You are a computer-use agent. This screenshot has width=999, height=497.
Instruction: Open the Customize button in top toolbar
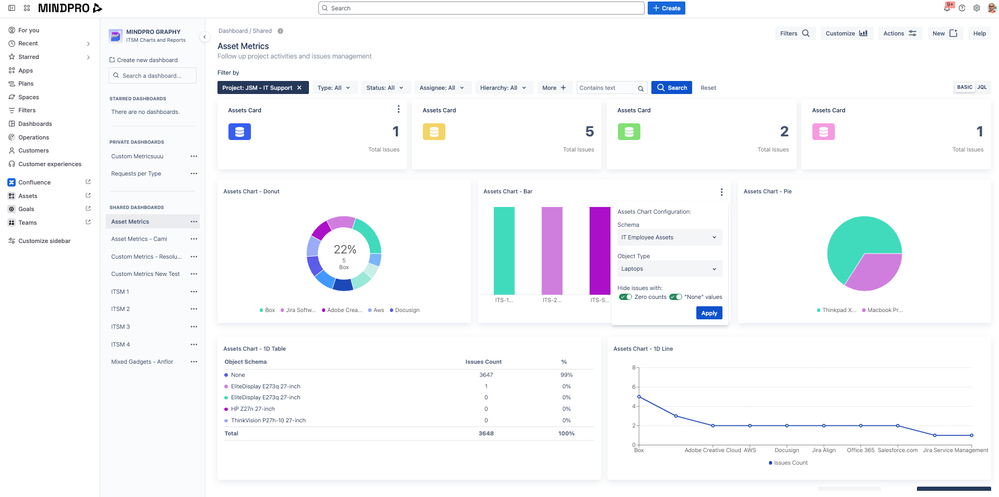click(846, 34)
